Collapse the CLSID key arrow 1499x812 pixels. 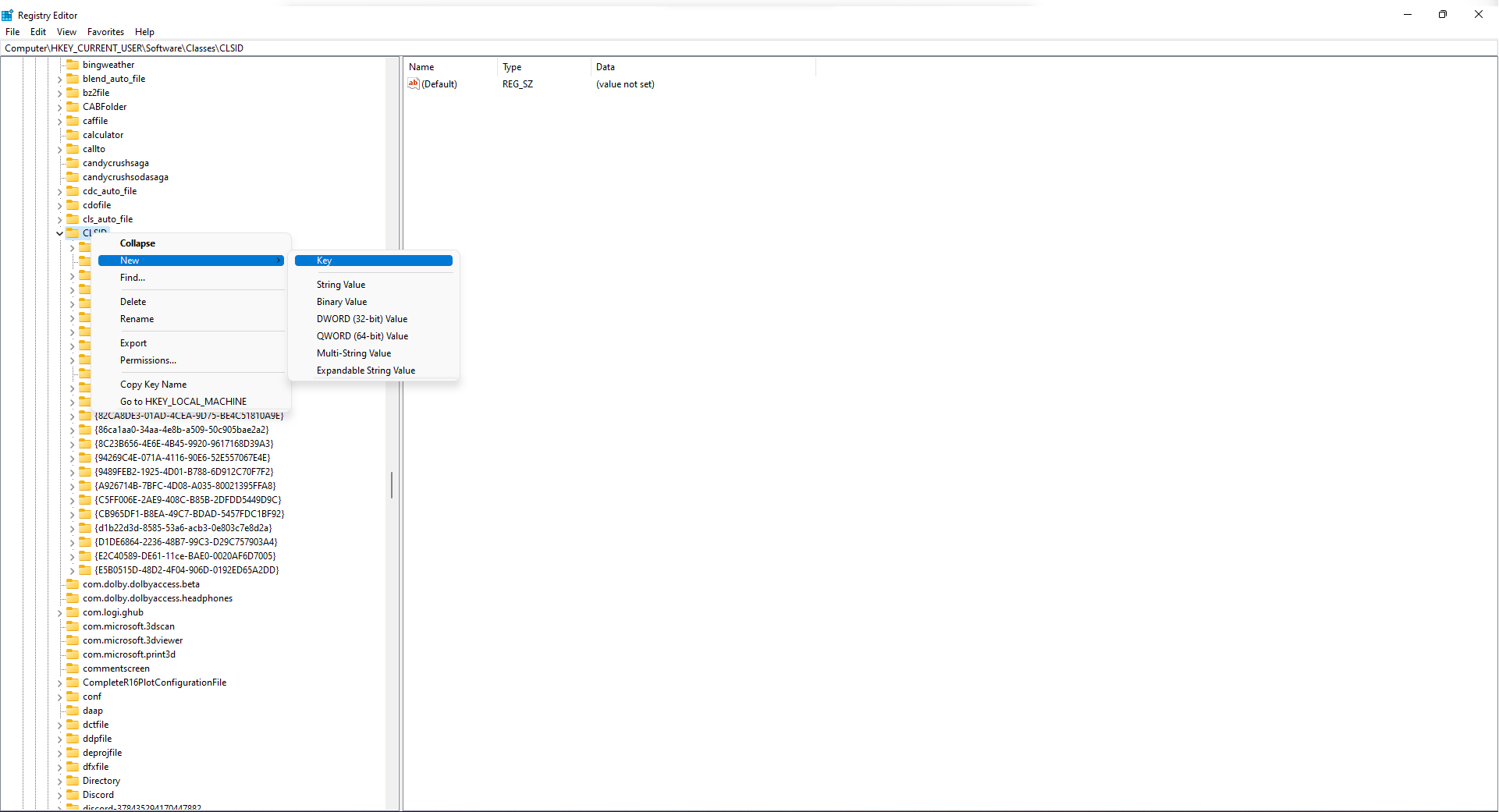(59, 233)
